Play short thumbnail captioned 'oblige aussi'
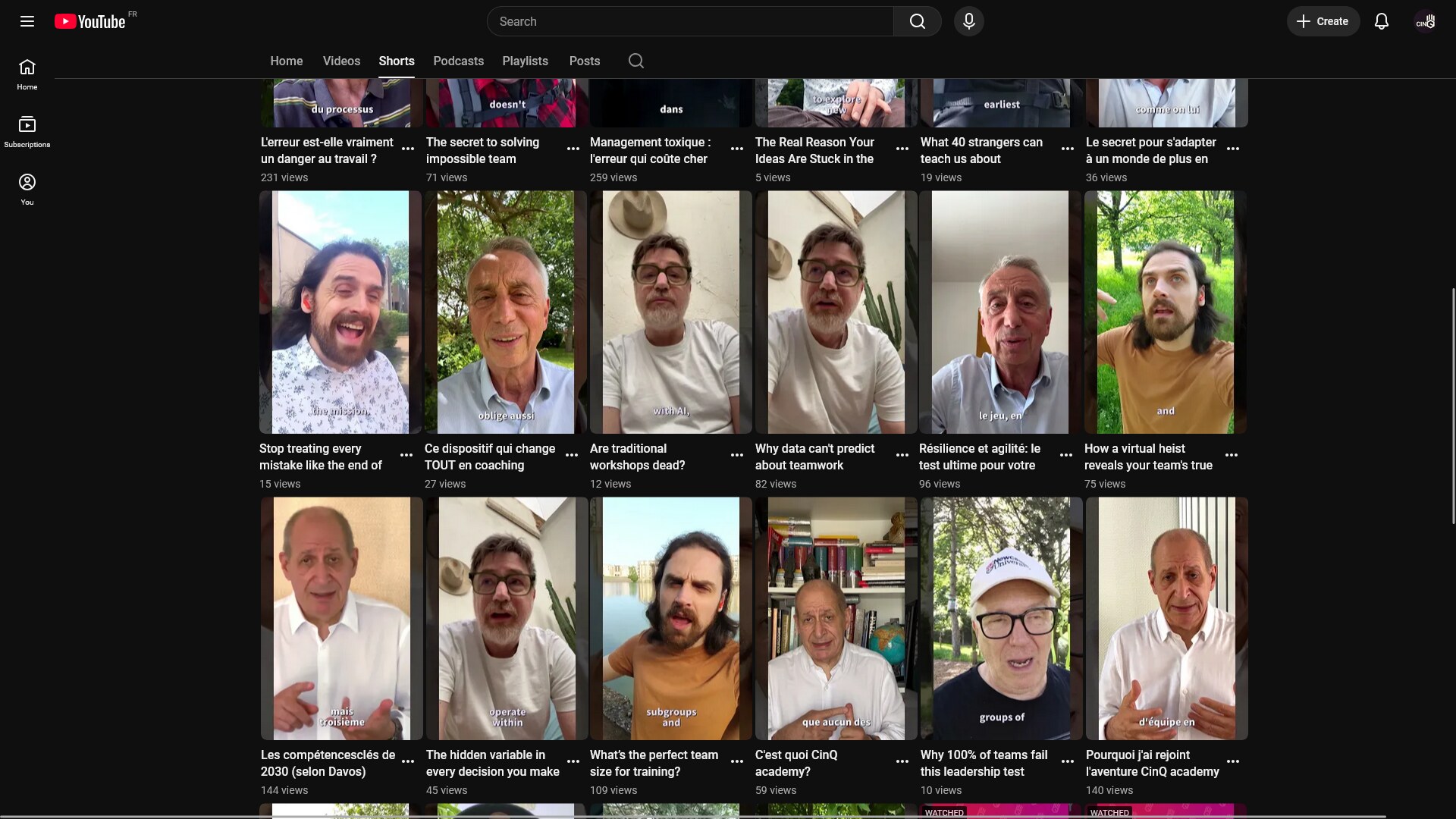 point(506,312)
